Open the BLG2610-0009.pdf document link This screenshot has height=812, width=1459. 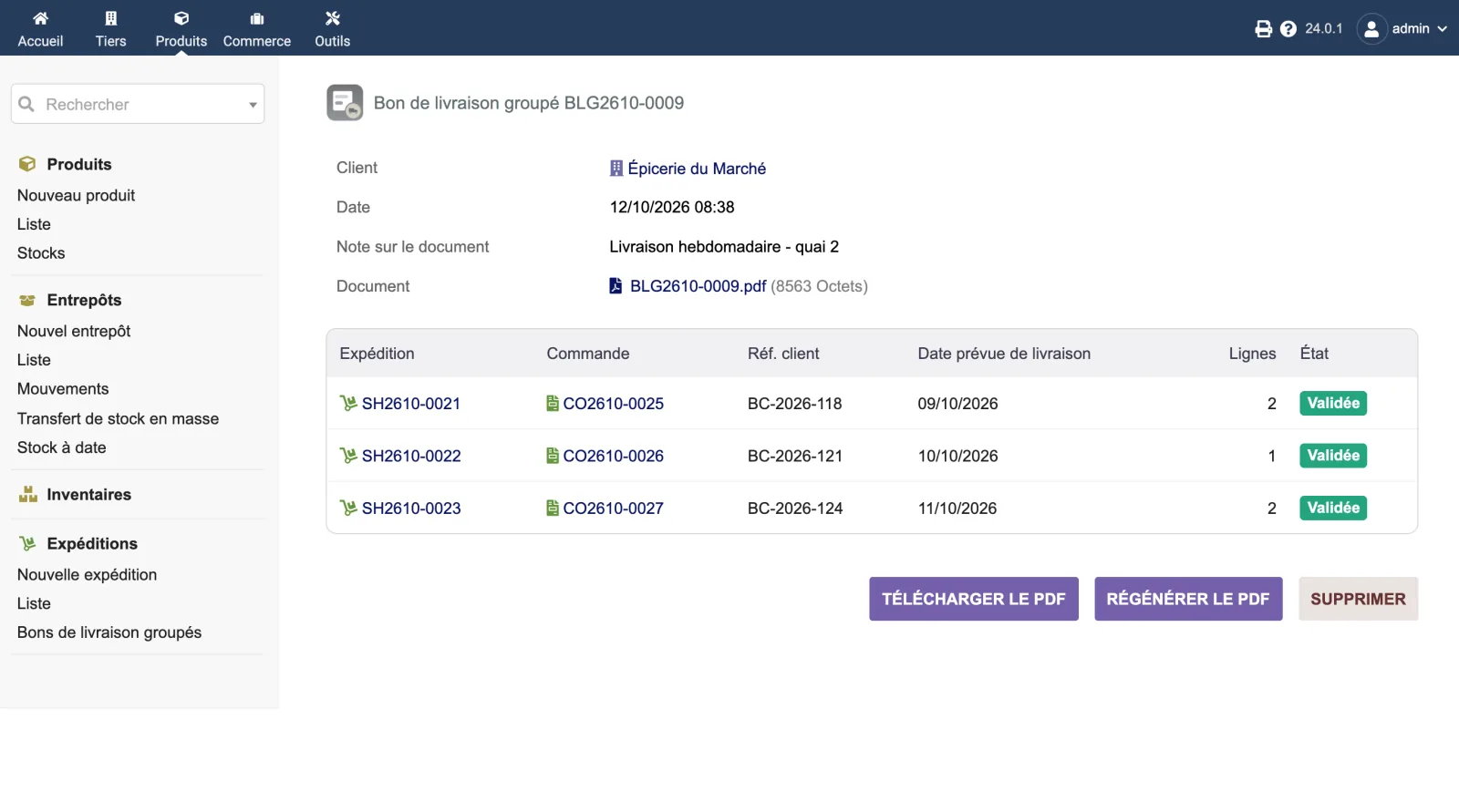coord(698,286)
